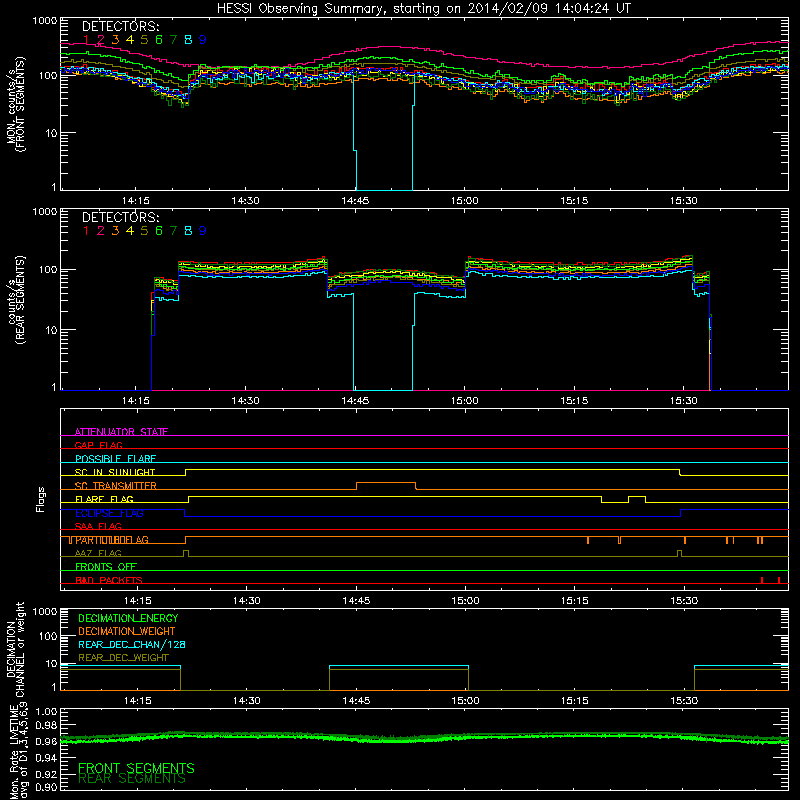Click the REAR_DEC_WEIGHT legend label
This screenshot has height=800, width=800.
tap(123, 658)
